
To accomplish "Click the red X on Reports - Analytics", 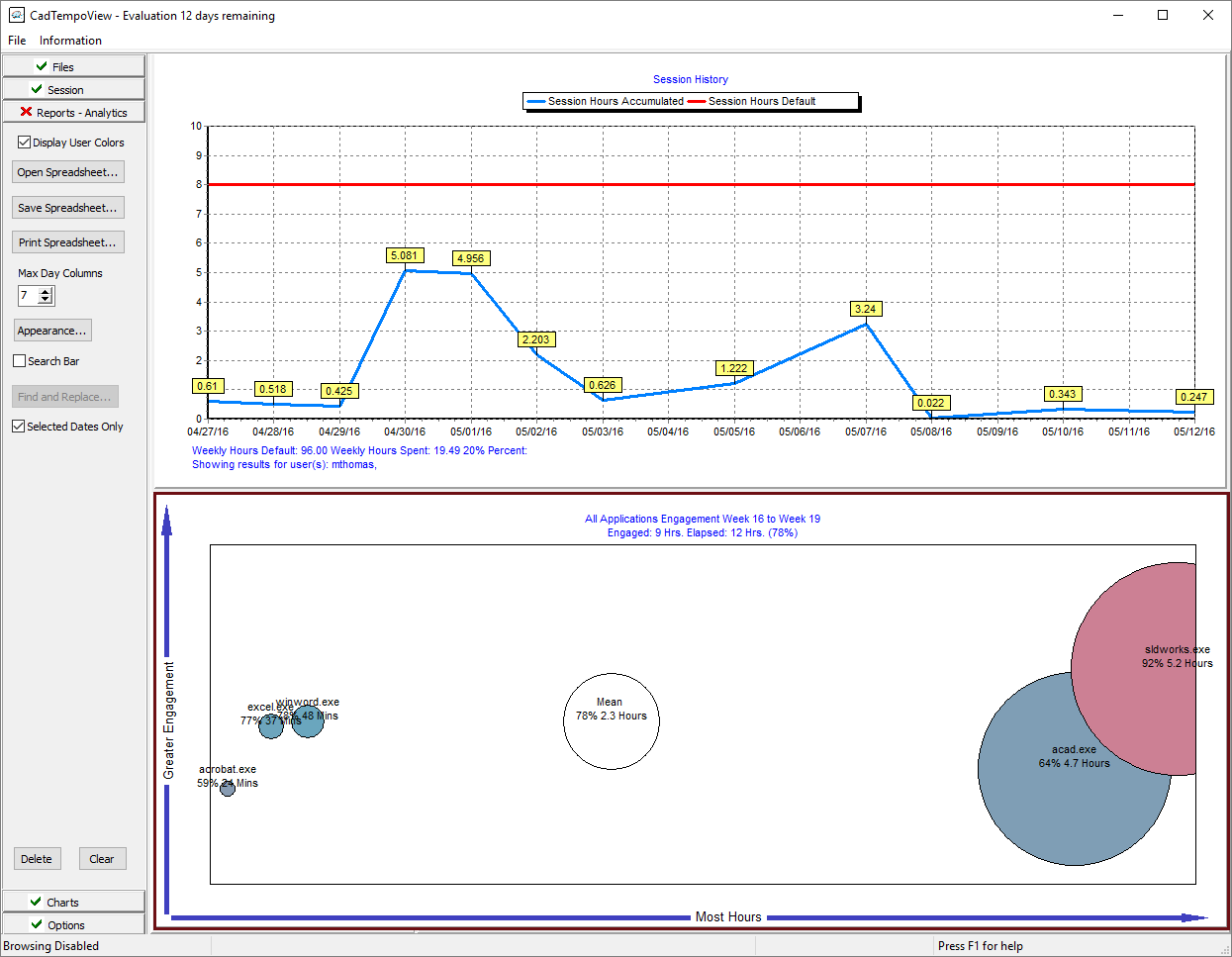I will point(26,112).
